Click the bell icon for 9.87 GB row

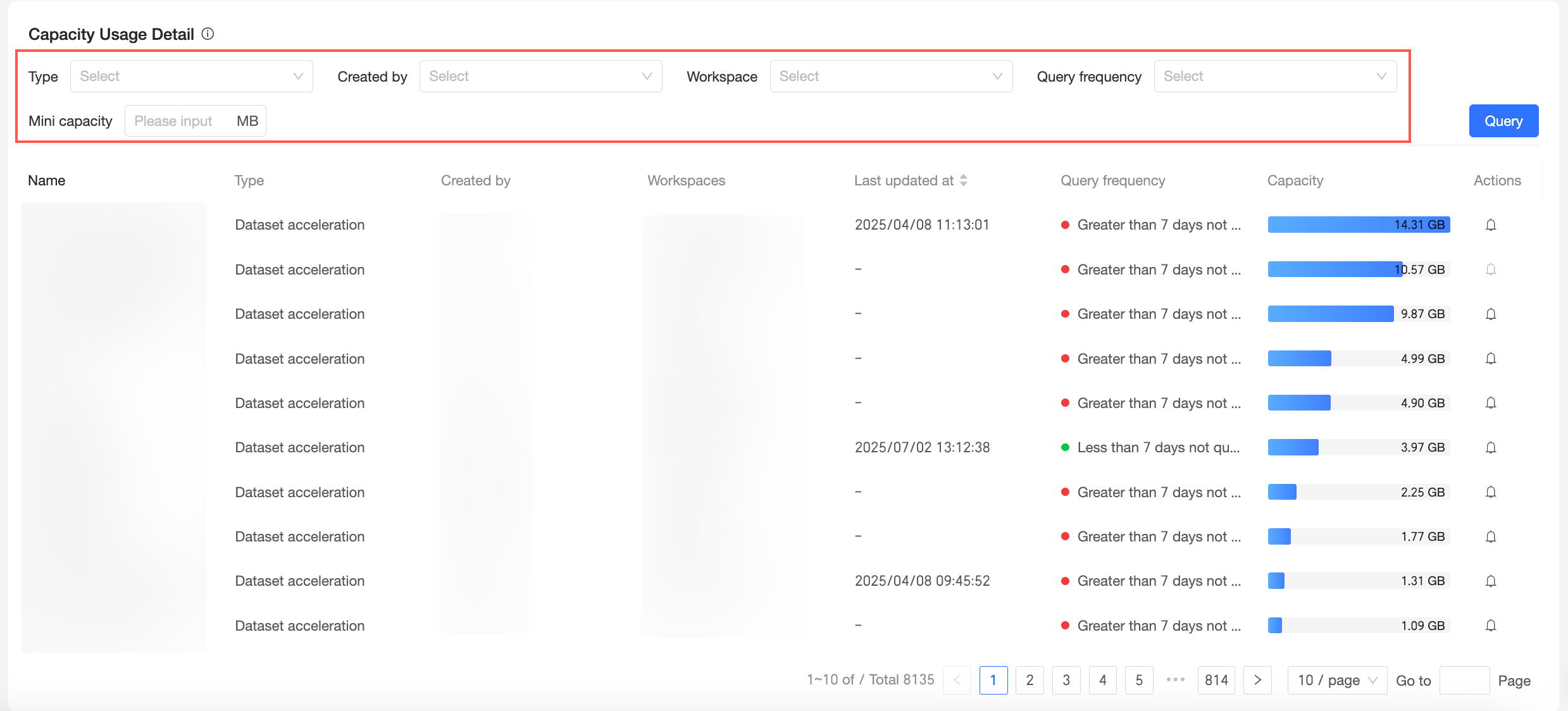pos(1490,314)
